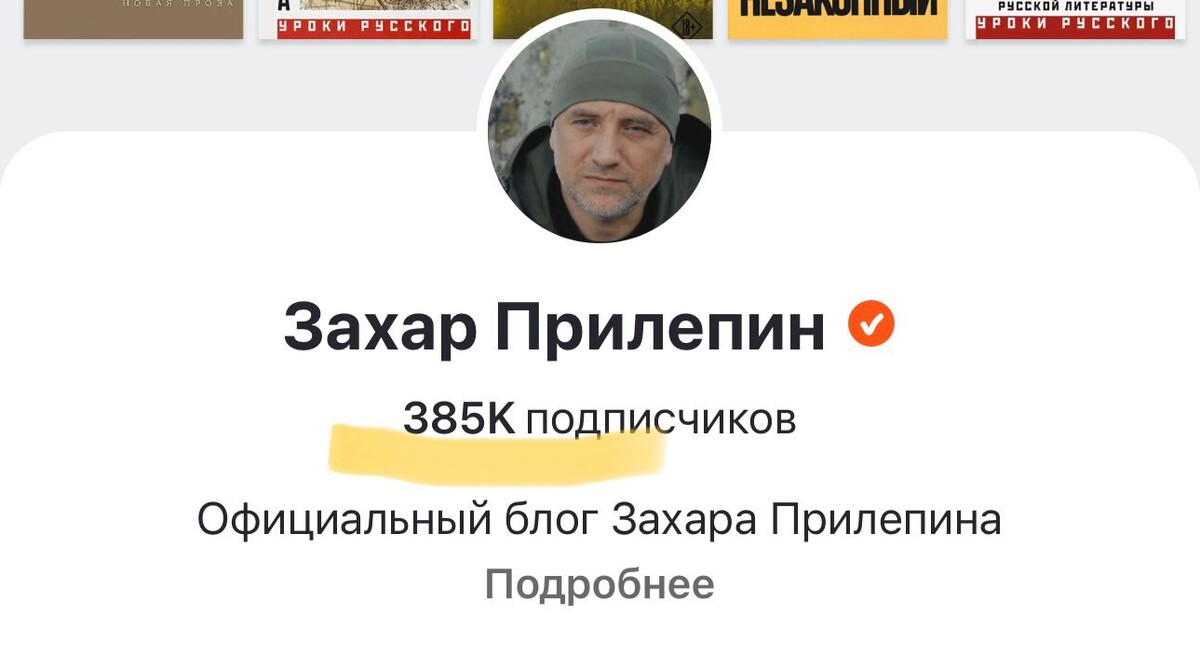Open the '385K' subscriber count

point(459,419)
